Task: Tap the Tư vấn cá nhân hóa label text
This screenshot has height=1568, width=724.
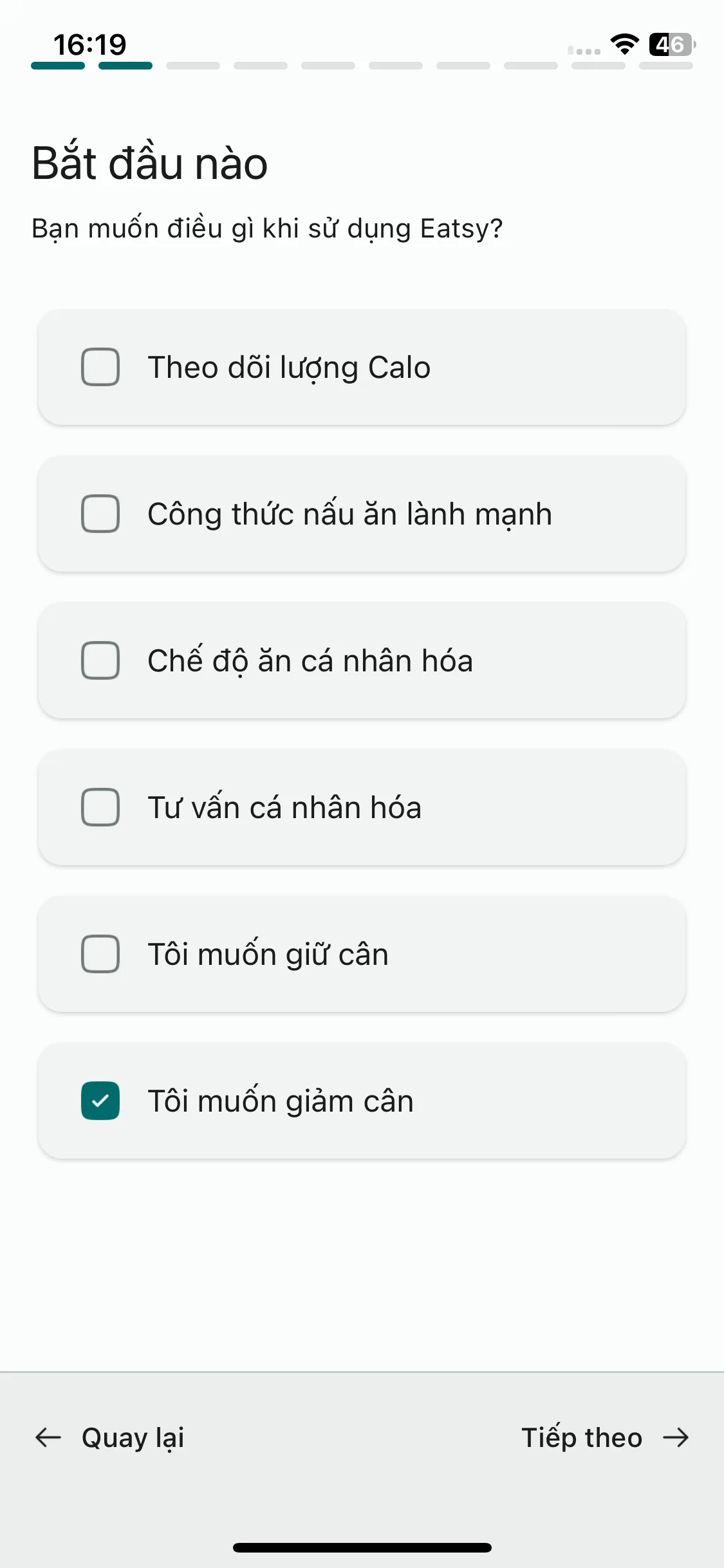Action: coord(284,807)
